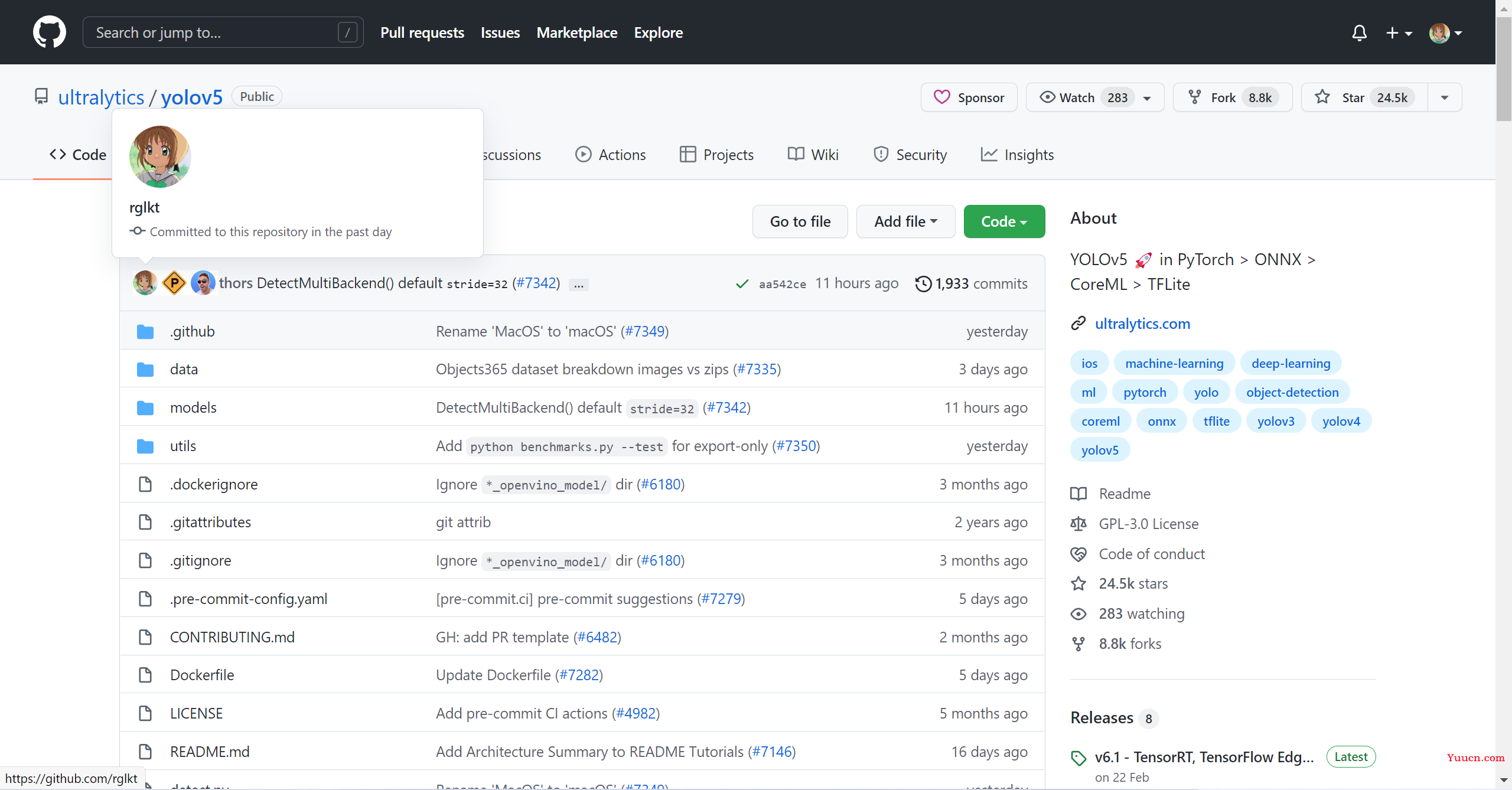Expand the Star dropdown arrow
This screenshot has height=790, width=1512.
[1443, 97]
